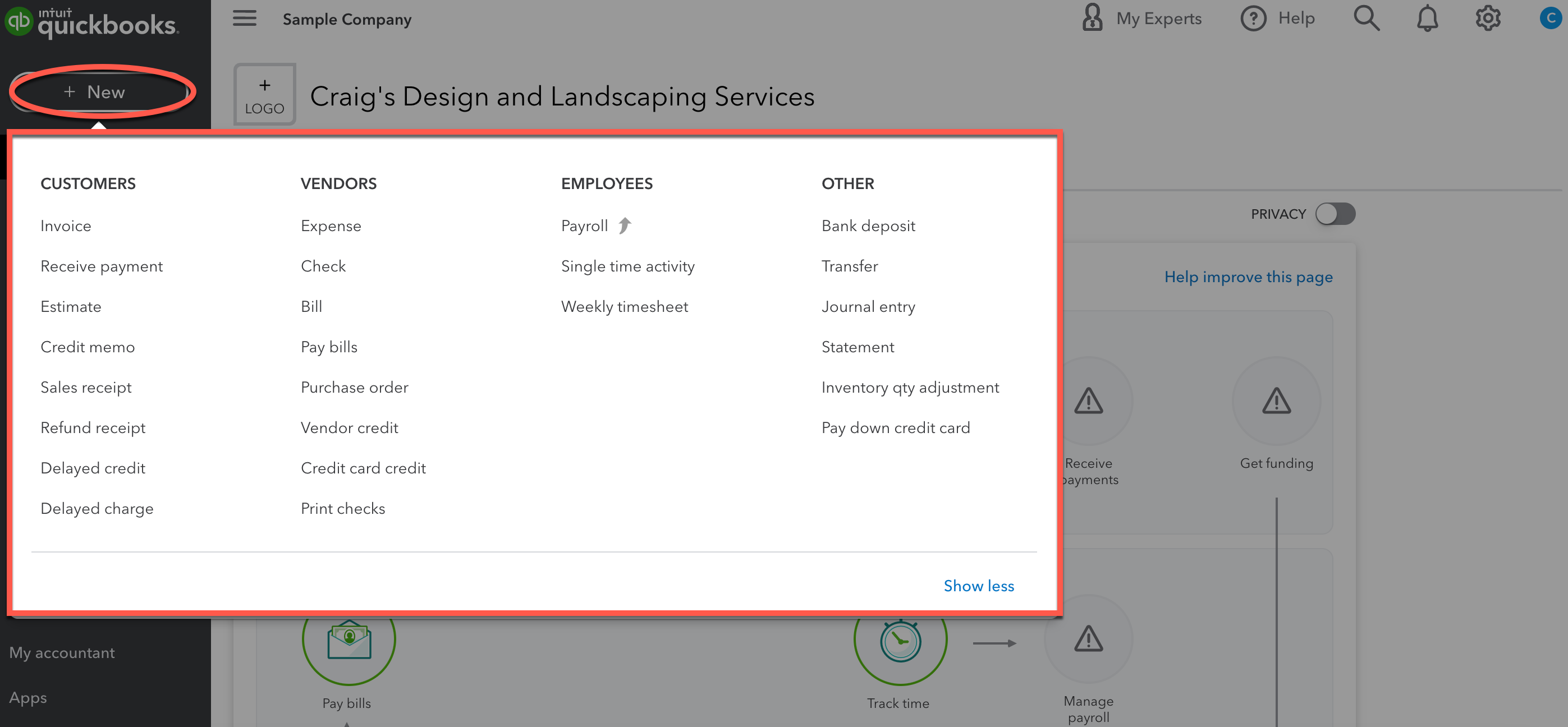Select Payroll upgrade item under Employees
The width and height of the screenshot is (1568, 727).
coord(584,226)
